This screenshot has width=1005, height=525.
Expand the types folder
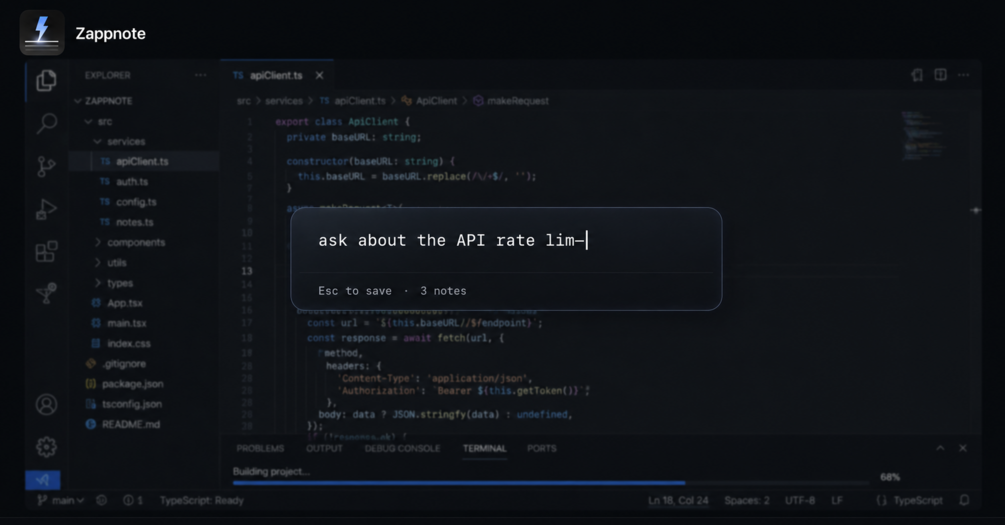click(114, 283)
